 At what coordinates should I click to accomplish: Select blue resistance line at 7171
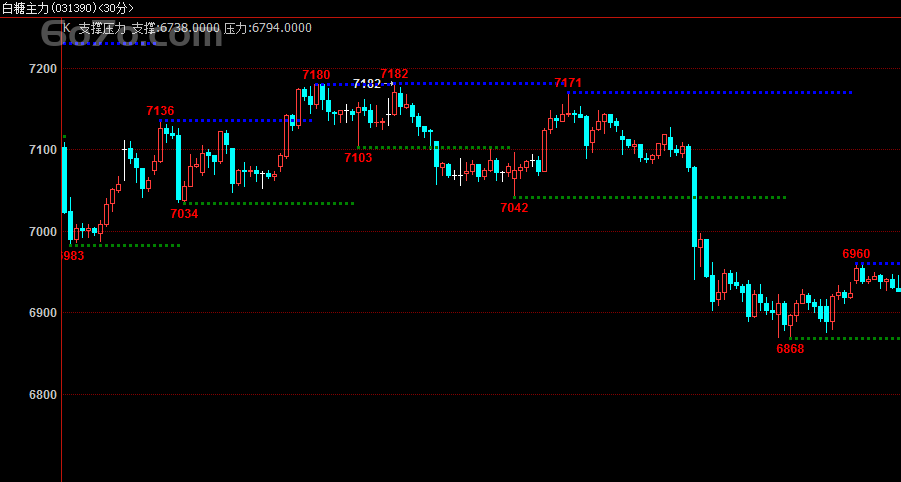(x=710, y=92)
